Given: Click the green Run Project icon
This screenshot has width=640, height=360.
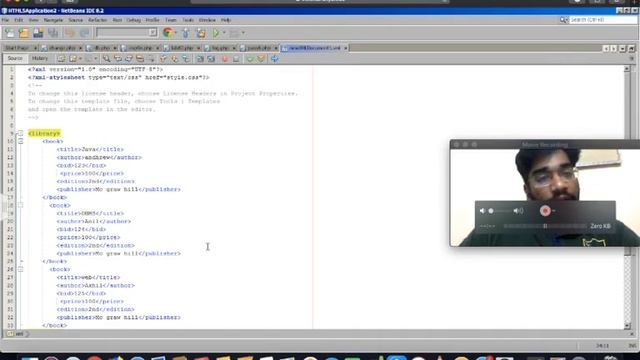Looking at the screenshot, I should point(216,33).
